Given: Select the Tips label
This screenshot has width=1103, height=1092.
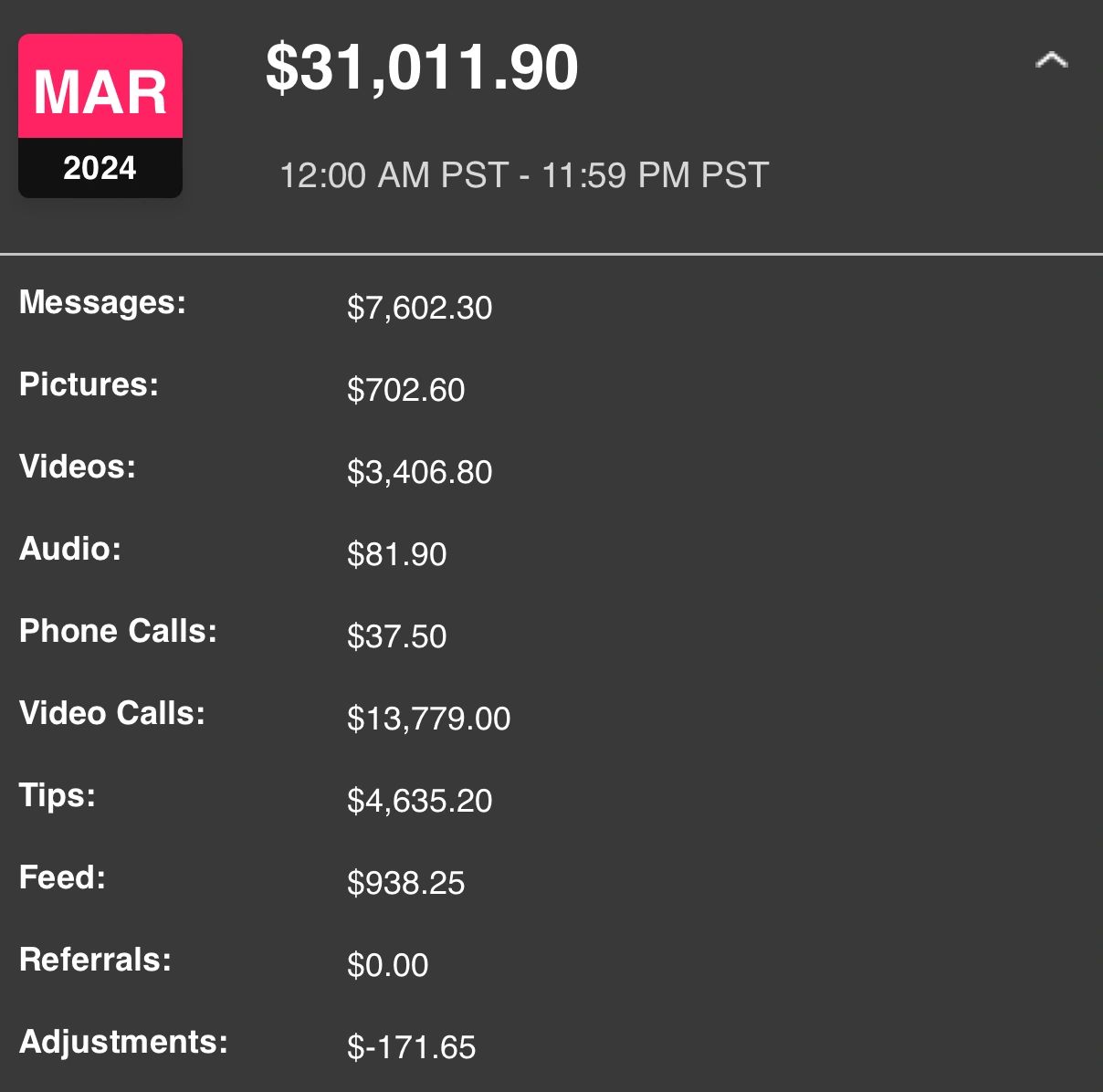Looking at the screenshot, I should click(x=58, y=795).
